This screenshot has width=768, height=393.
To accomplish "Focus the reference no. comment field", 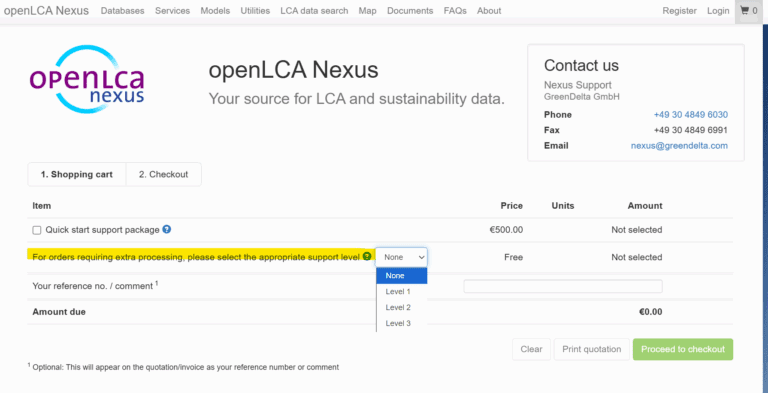I will click(x=563, y=286).
